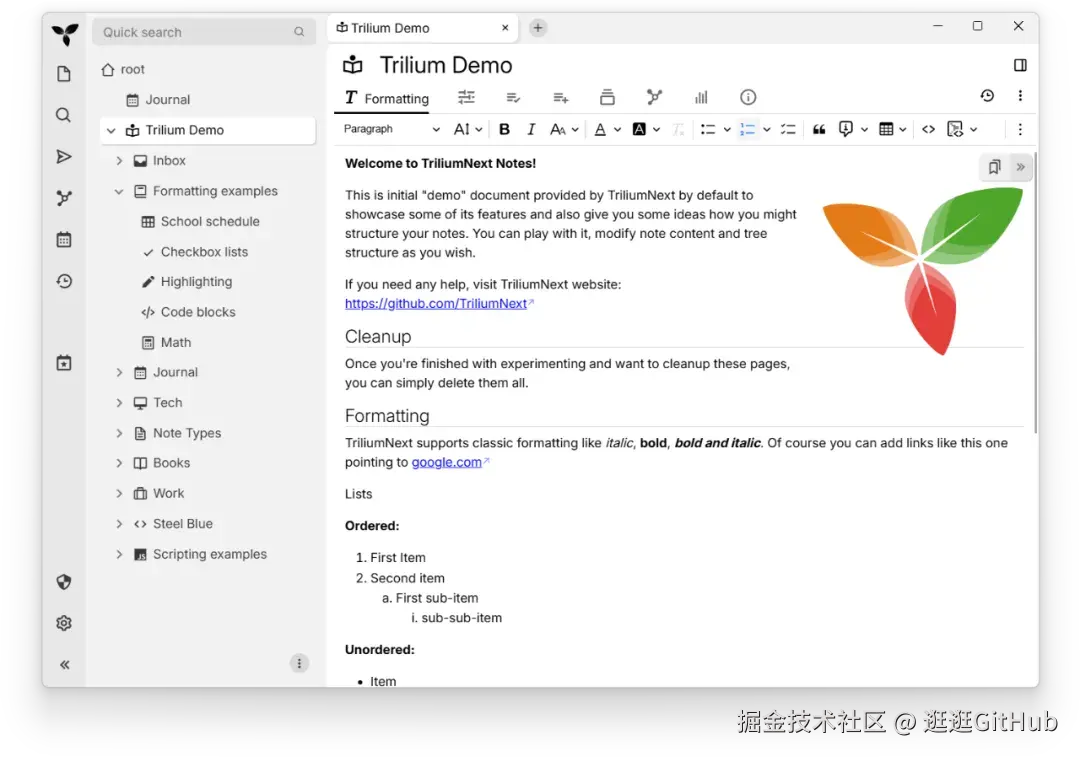Click the protected session shield icon
This screenshot has height=757, width=1080.
[64, 582]
